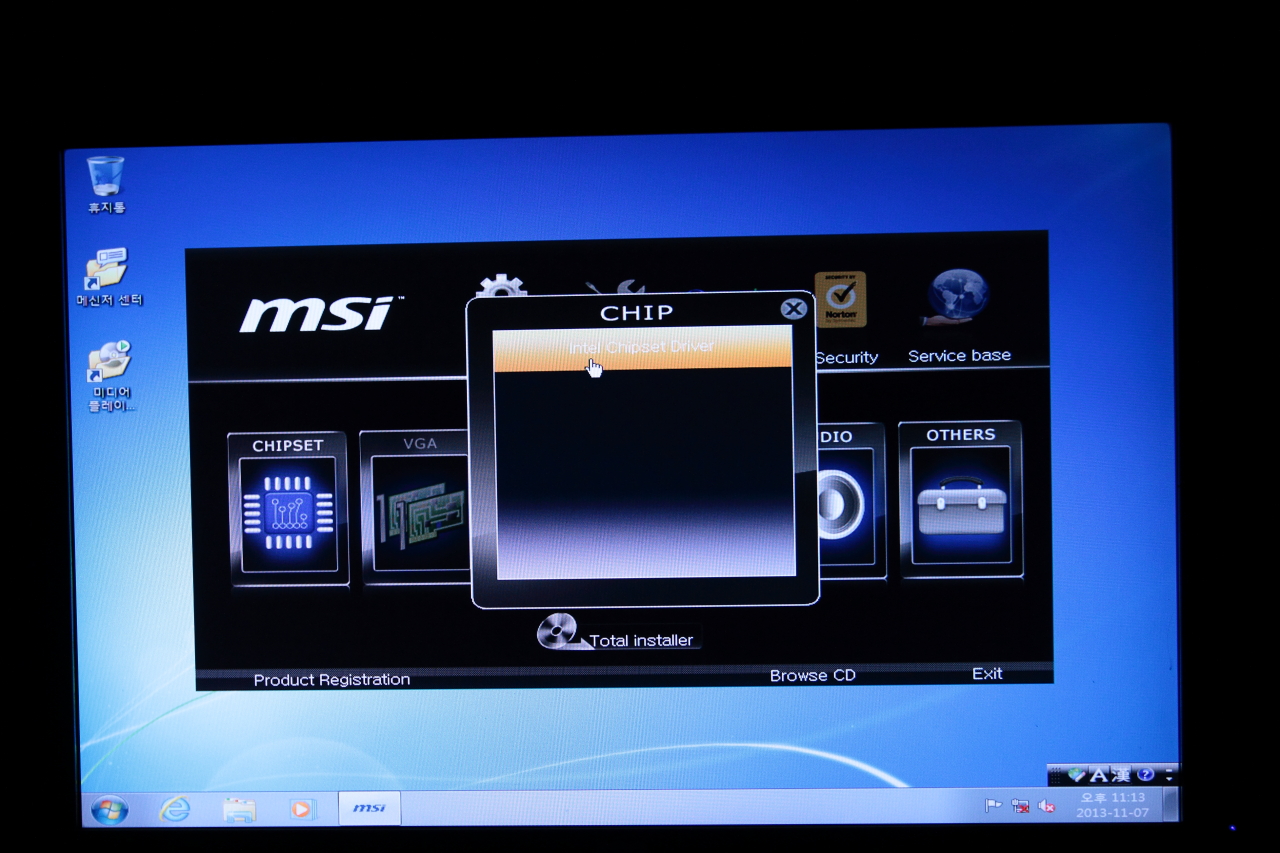Select the MSI taskbar button
Image resolution: width=1280 pixels, height=853 pixels.
coord(369,808)
